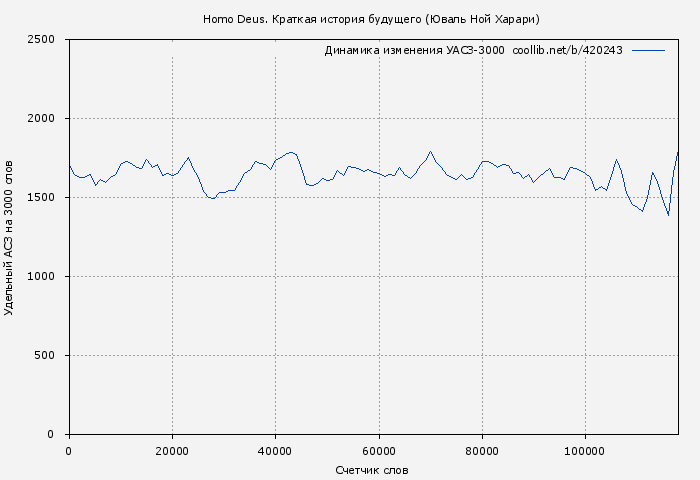Click the chart title "Homo Deus"
This screenshot has height=480, width=700.
click(x=378, y=19)
